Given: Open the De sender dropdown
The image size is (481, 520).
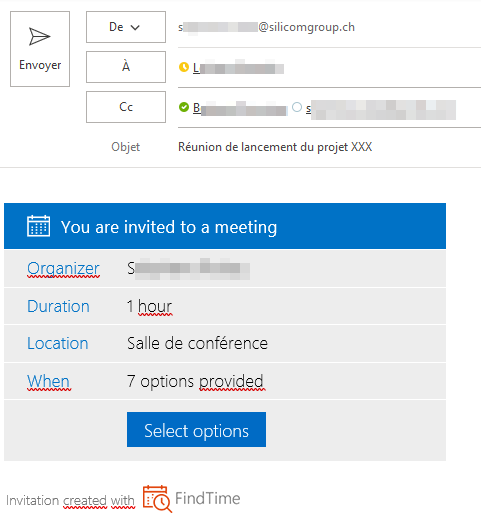Looking at the screenshot, I should coord(126,27).
